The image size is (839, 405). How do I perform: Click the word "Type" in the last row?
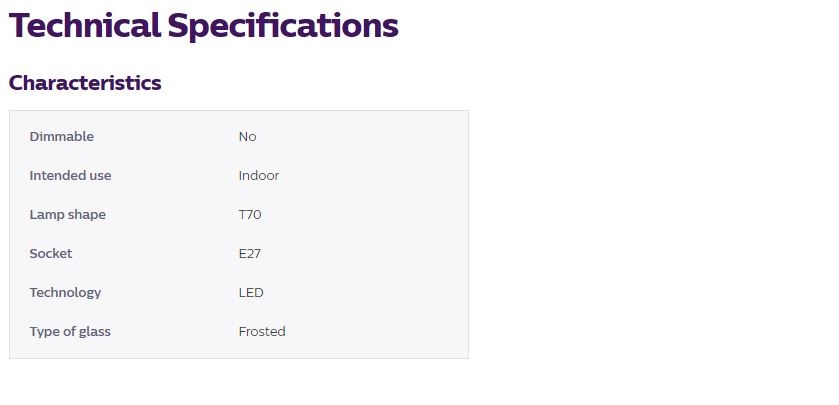point(45,332)
